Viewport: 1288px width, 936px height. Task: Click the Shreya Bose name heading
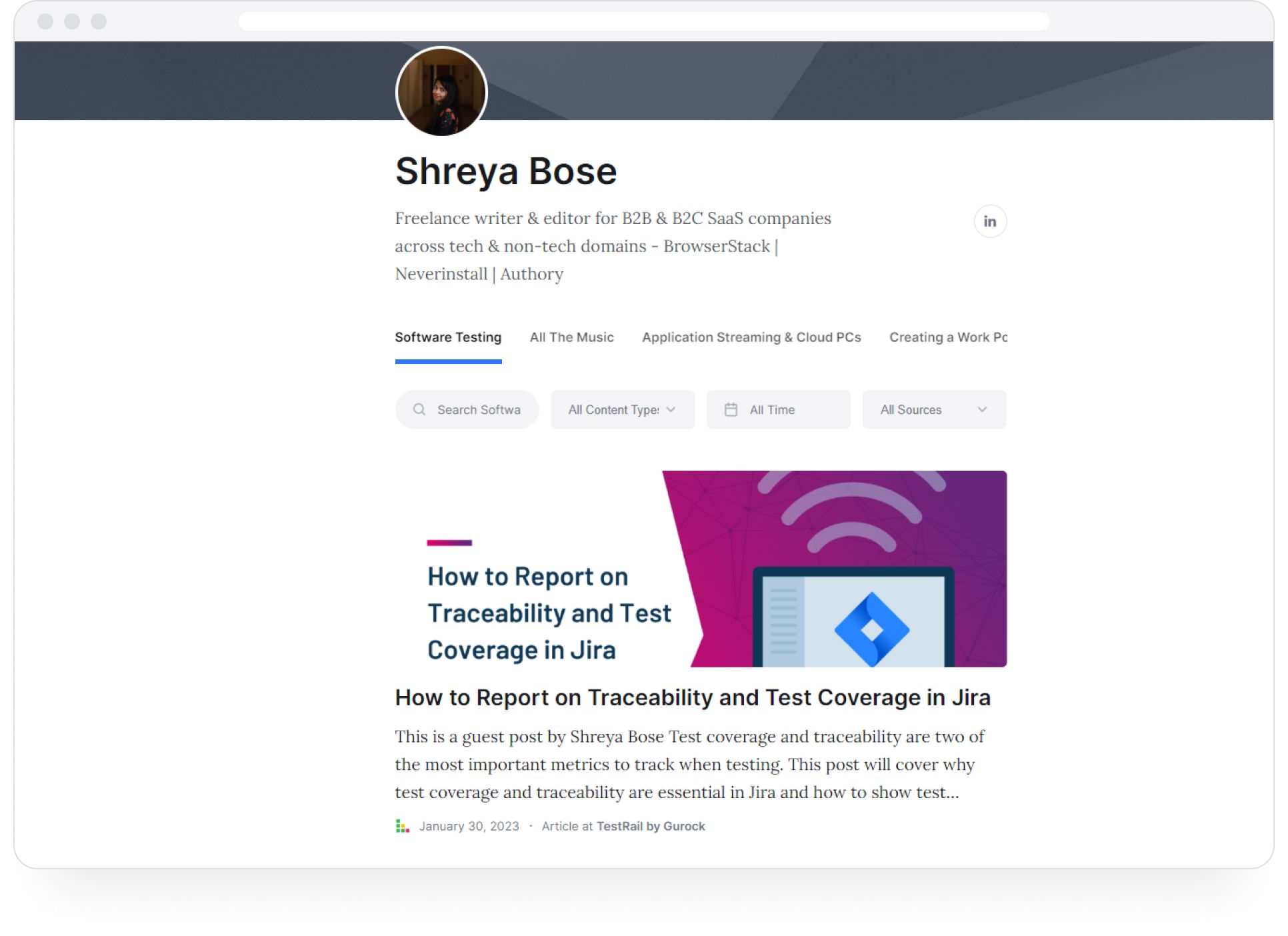coord(506,171)
